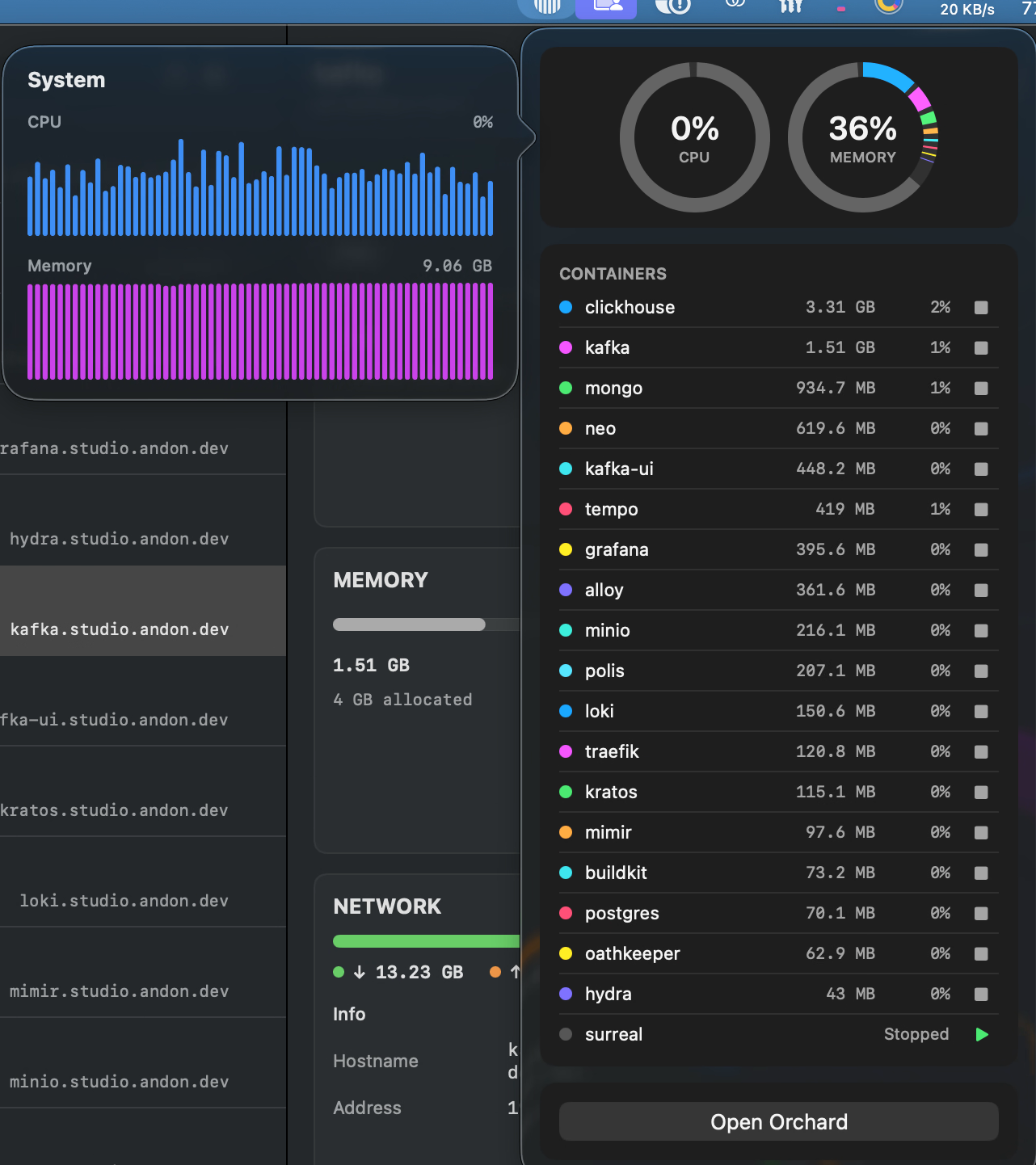Stop the hydra container

pyautogui.click(x=981, y=994)
